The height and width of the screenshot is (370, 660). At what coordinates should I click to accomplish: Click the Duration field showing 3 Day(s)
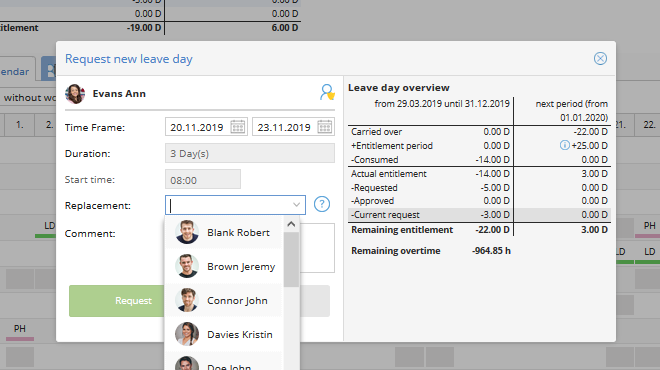250,153
